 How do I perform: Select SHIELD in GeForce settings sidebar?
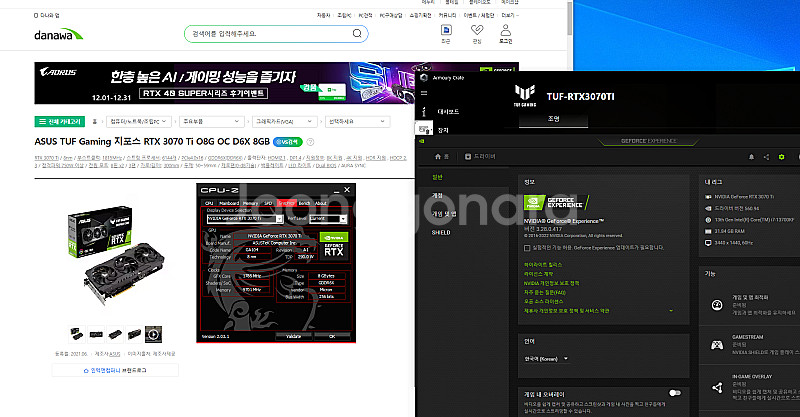pyautogui.click(x=441, y=232)
